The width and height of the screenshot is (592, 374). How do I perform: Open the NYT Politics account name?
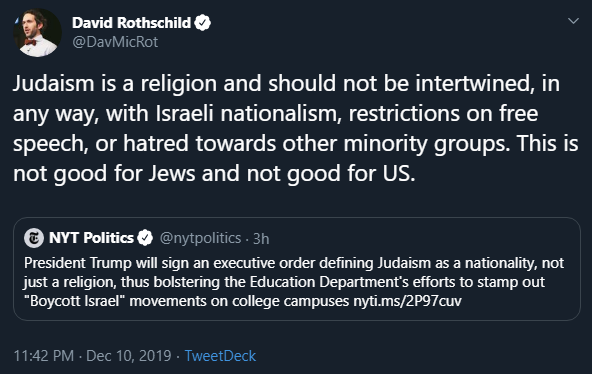pyautogui.click(x=91, y=238)
